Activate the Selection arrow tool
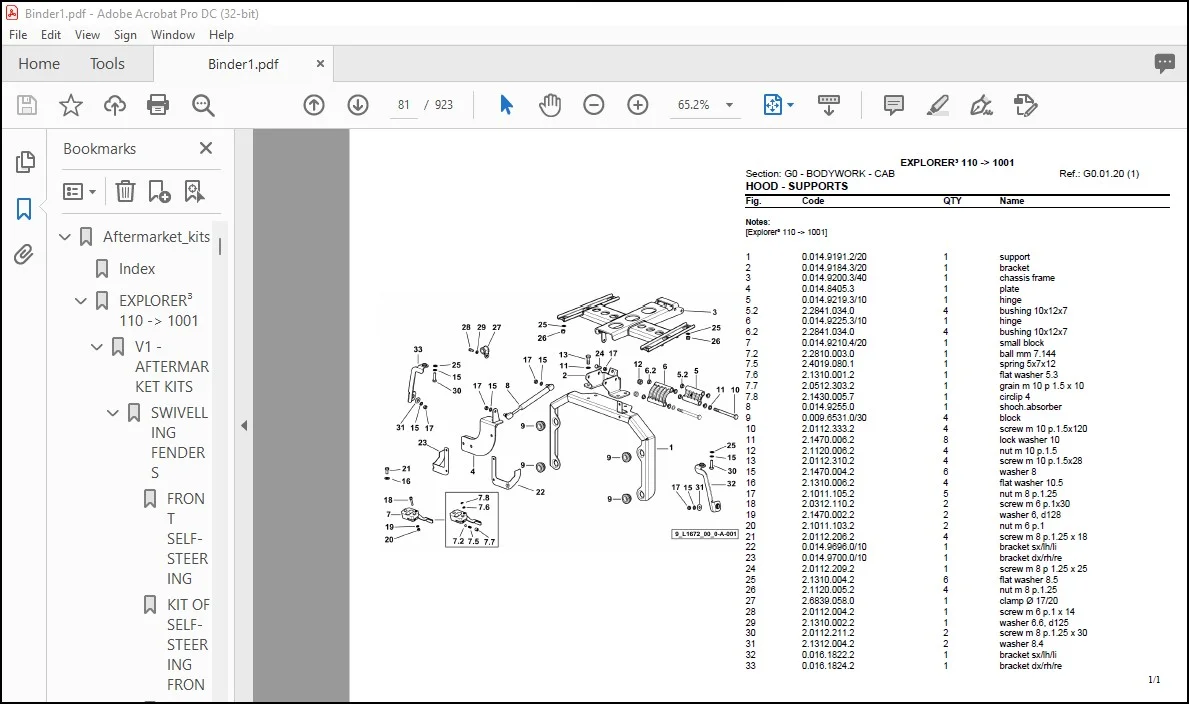Screen dimensions: 1189x704 pyautogui.click(x=506, y=105)
